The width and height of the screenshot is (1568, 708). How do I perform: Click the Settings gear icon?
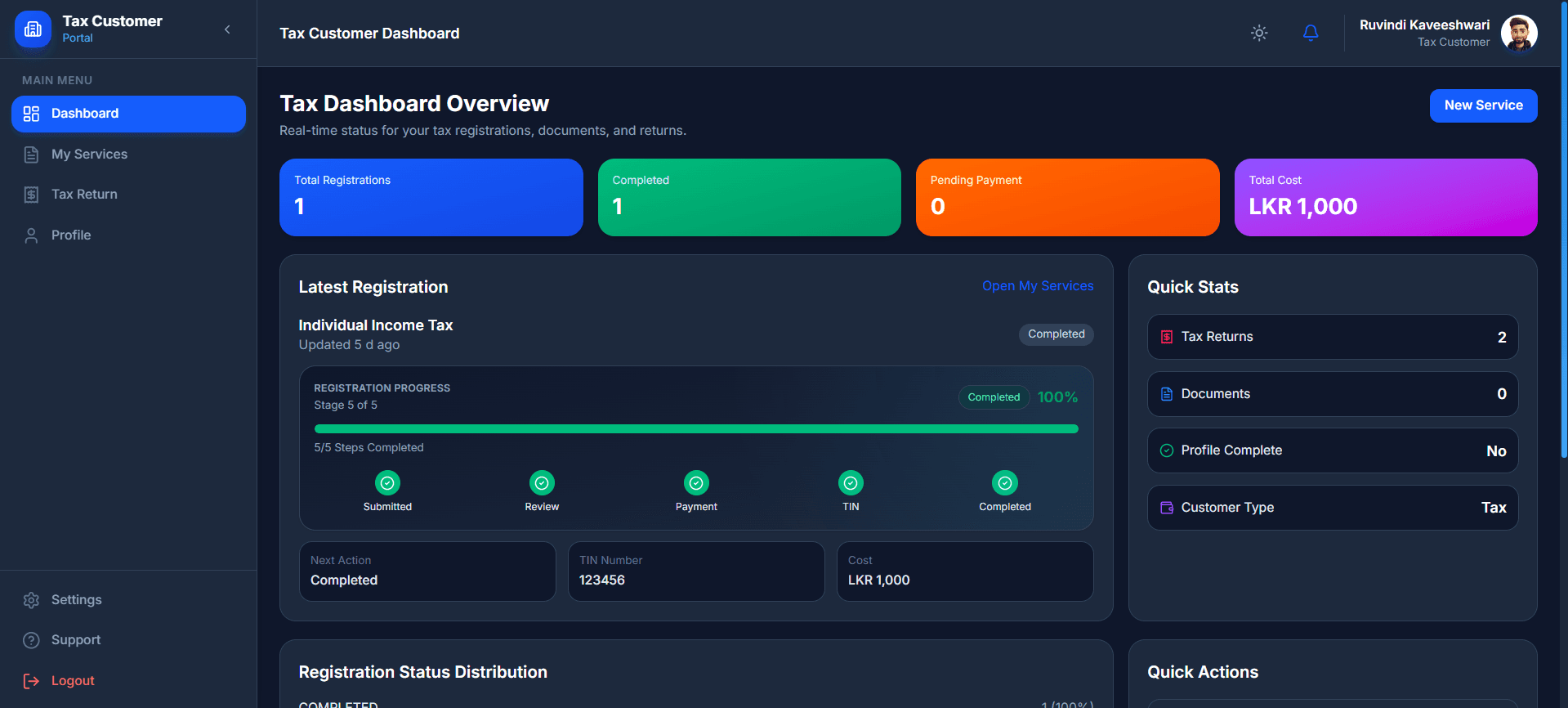pyautogui.click(x=31, y=600)
